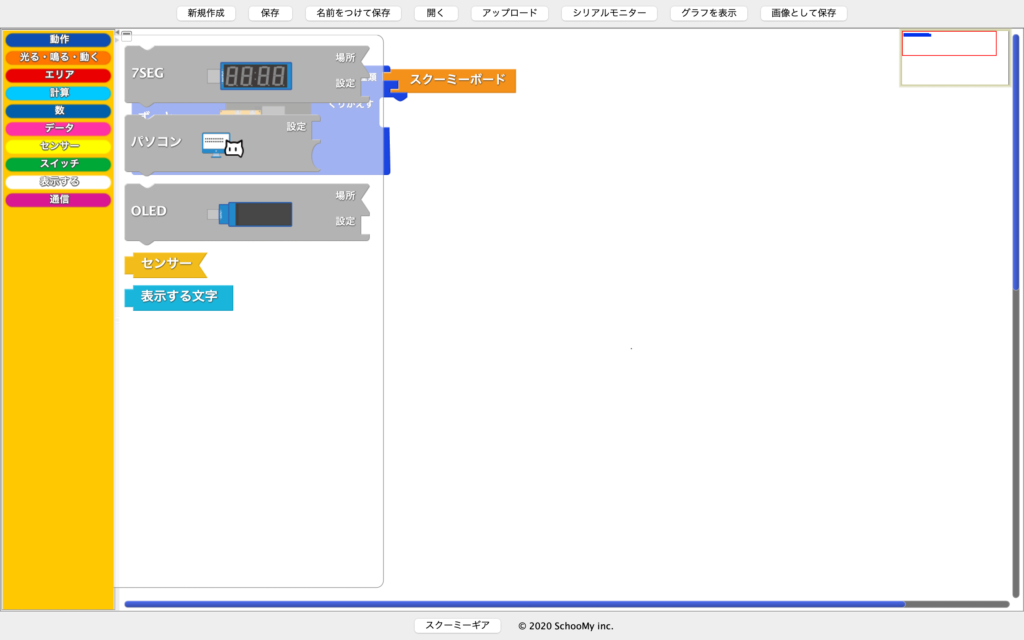The image size is (1024, 640).
Task: Click the computer with cat icon
Action: (x=223, y=145)
